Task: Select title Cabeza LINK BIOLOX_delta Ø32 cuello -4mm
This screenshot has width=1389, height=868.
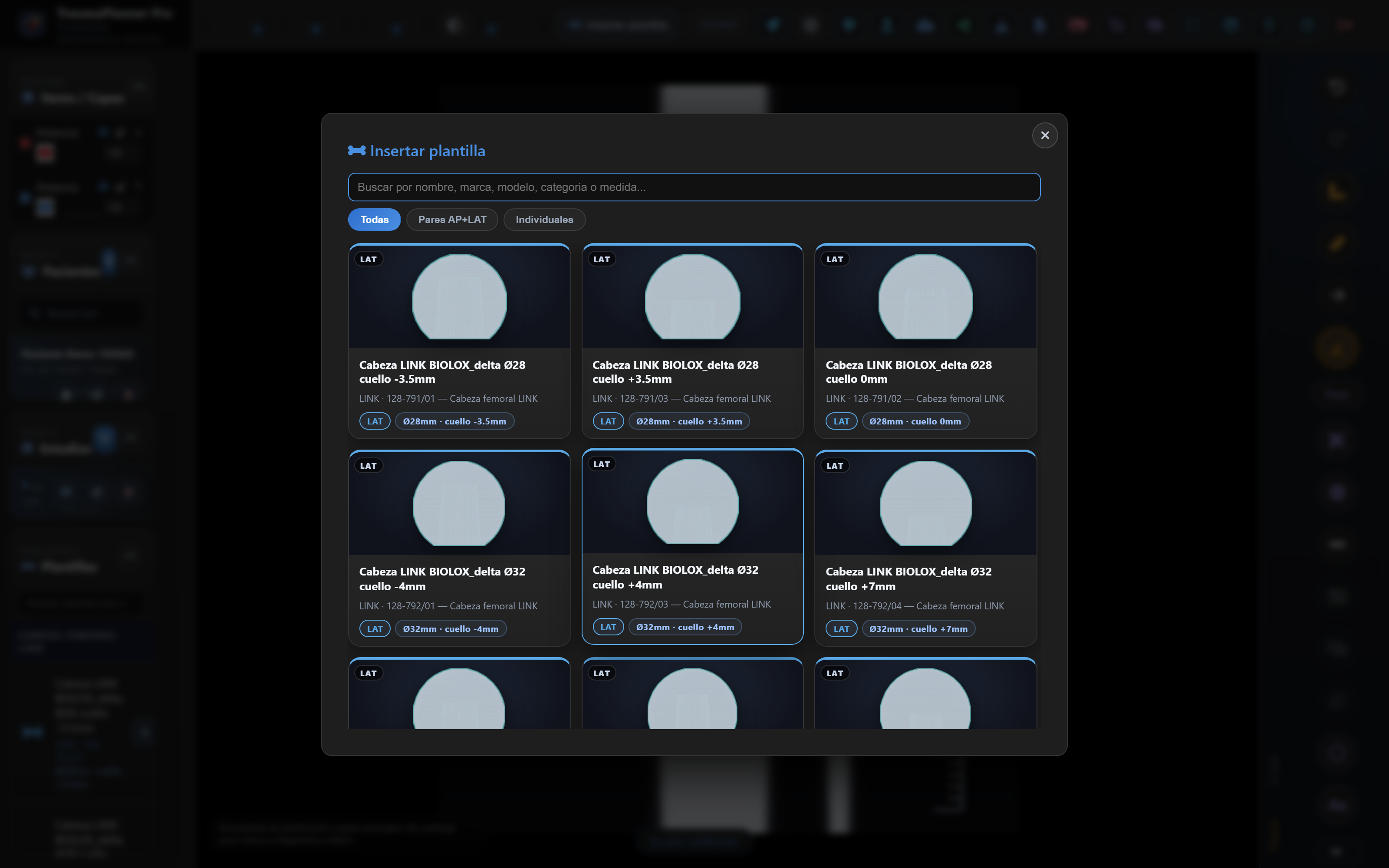Action: [x=442, y=579]
